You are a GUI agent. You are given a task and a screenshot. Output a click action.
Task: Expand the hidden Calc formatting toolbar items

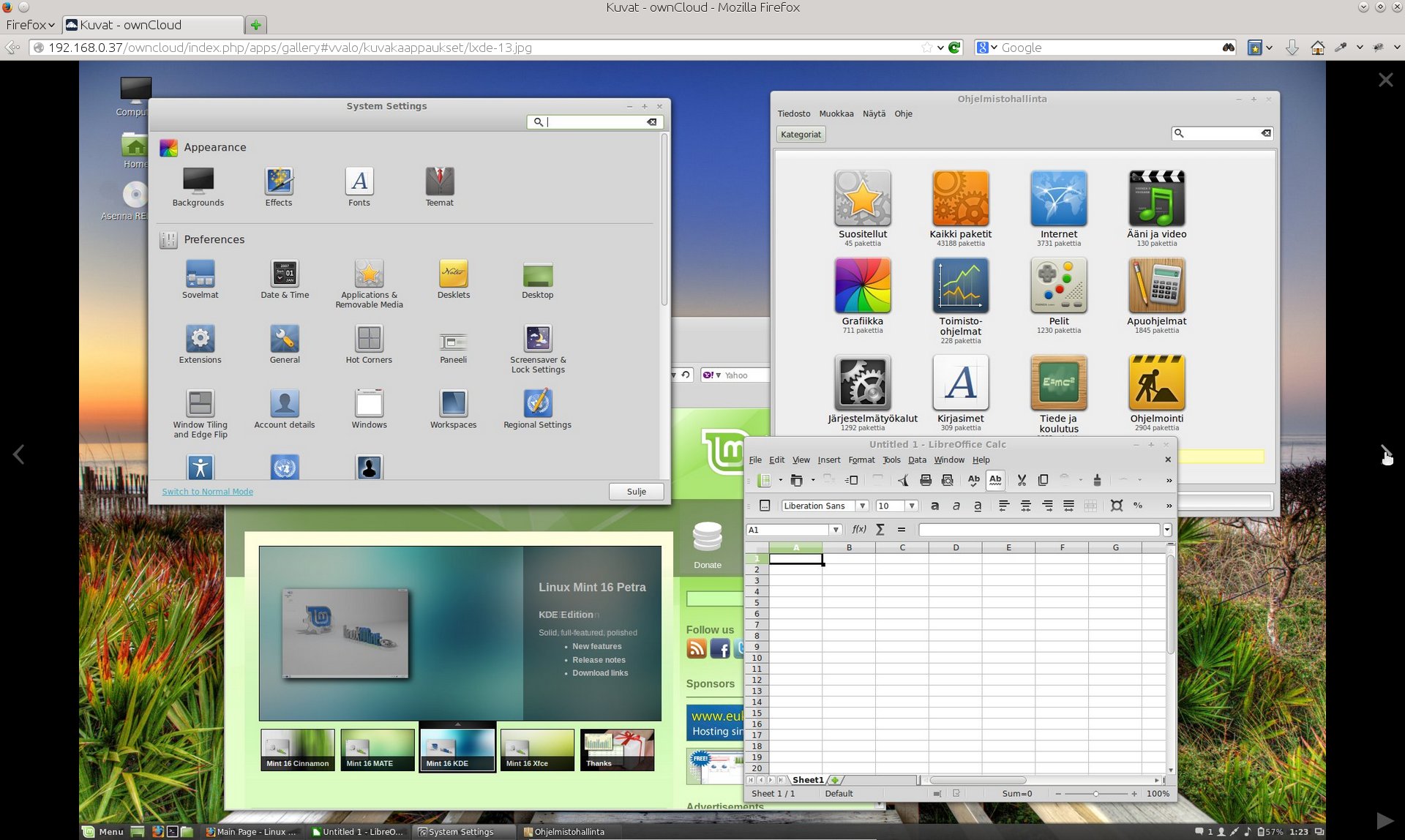(x=1169, y=506)
